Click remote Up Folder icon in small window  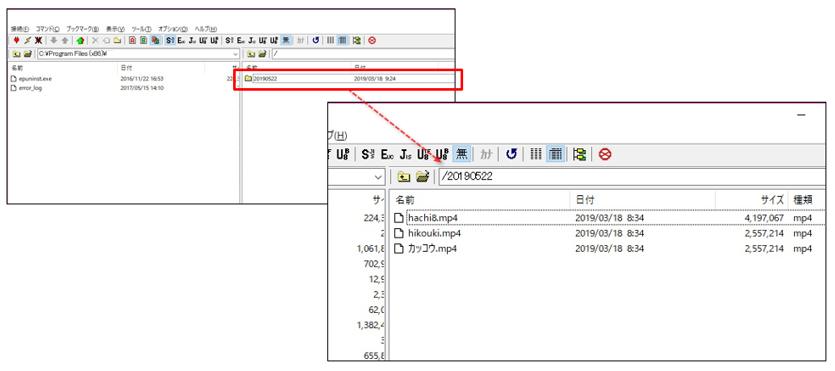click(x=251, y=54)
